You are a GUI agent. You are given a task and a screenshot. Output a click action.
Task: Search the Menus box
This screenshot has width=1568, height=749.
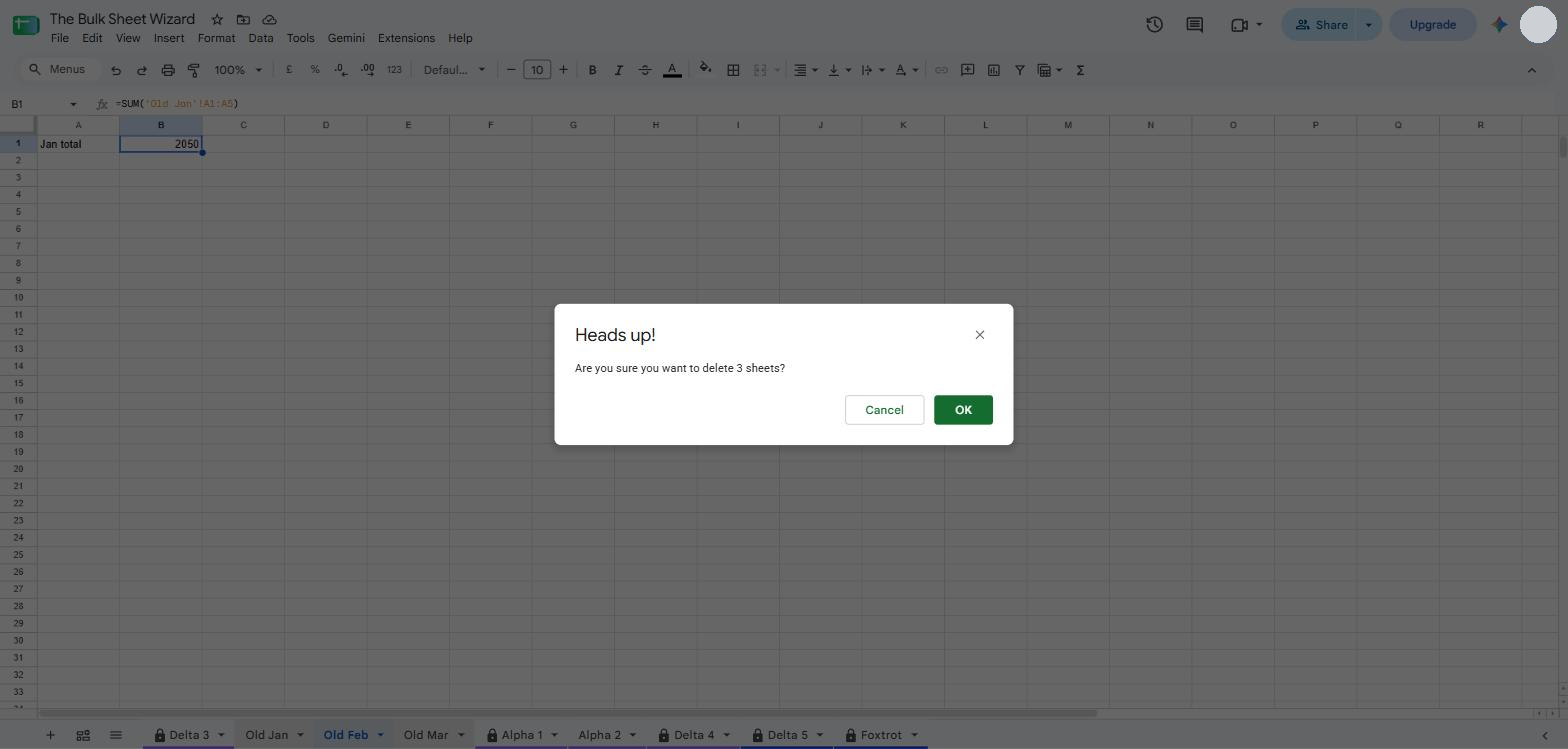tap(58, 70)
